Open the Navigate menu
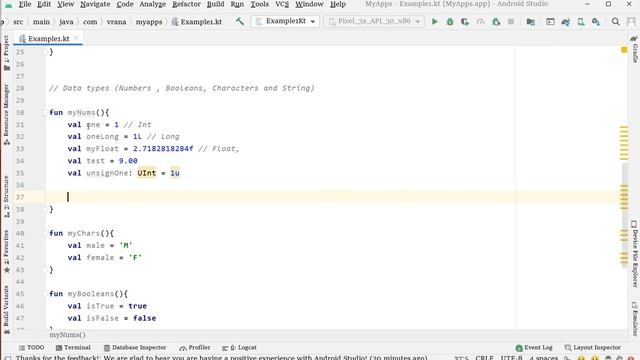The width and height of the screenshot is (640, 360). (95, 4)
